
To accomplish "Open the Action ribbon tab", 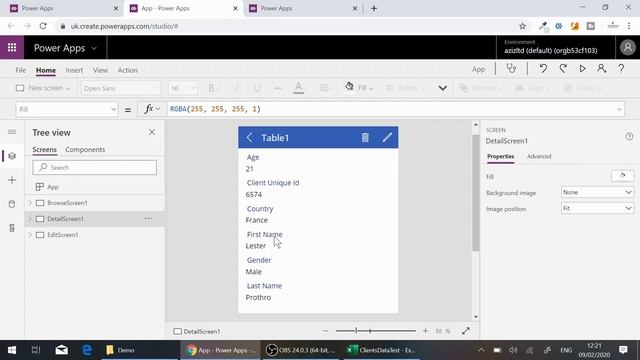I will [127, 70].
